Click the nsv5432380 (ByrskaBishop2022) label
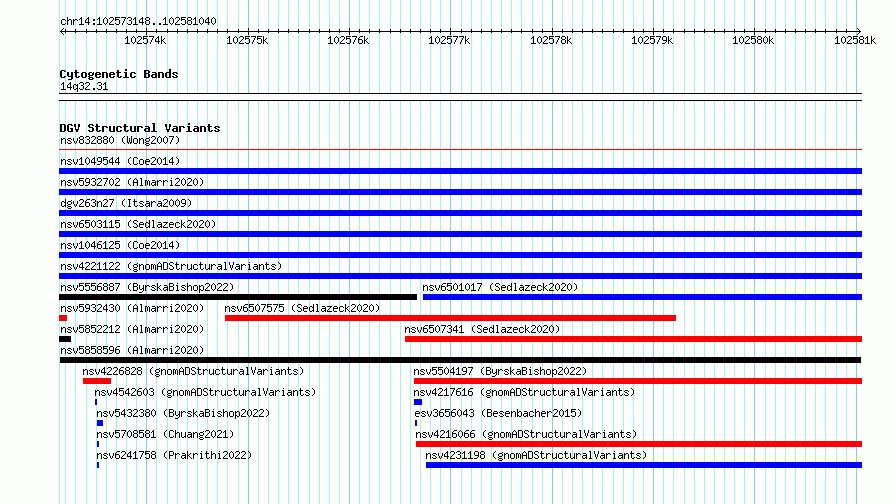Screen dimensions: 890x504 (x=183, y=413)
